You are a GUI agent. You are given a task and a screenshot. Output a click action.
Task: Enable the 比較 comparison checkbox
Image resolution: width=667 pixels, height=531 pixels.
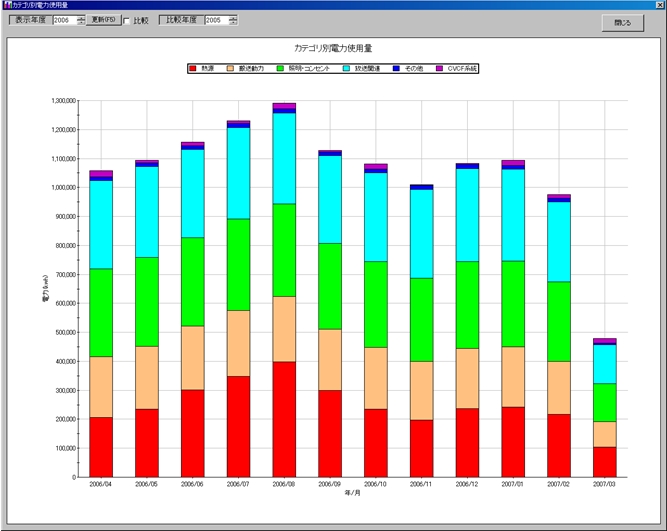(126, 20)
